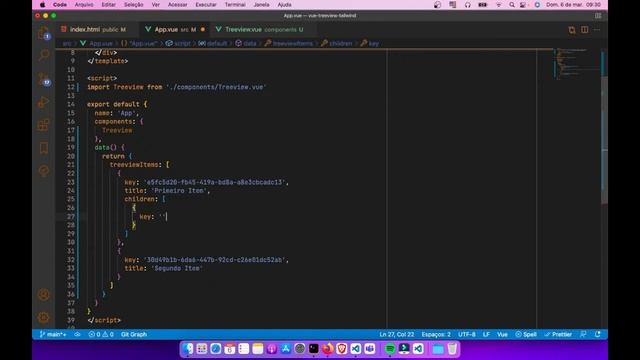Image resolution: width=640 pixels, height=360 pixels.
Task: Change encoding via UTF-8
Action: 467,334
